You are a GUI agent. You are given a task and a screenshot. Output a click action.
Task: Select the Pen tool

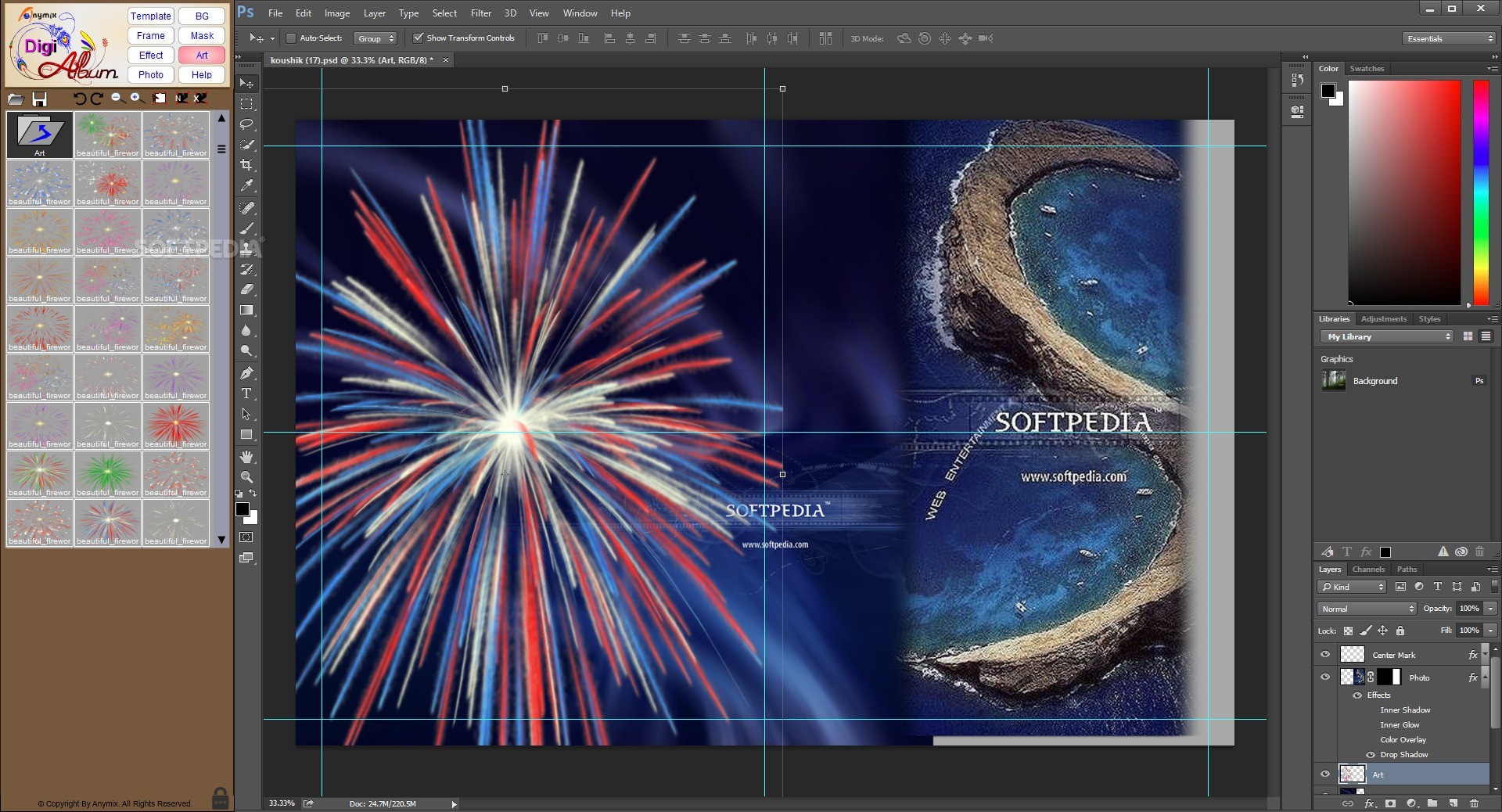[246, 373]
